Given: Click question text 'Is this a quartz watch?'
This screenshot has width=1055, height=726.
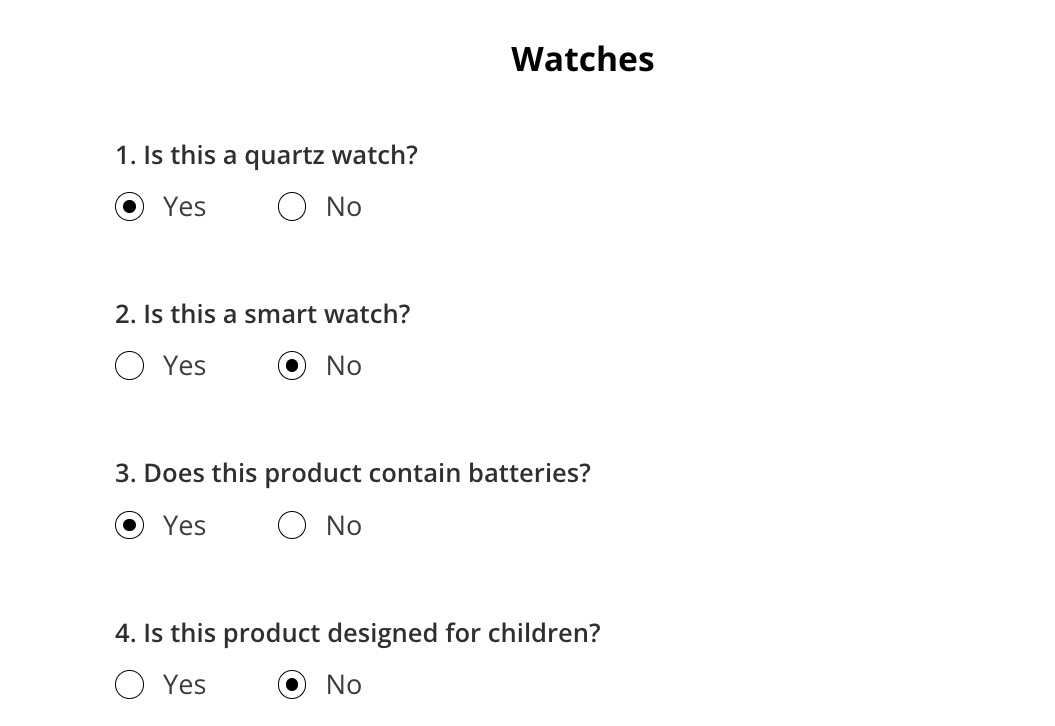Looking at the screenshot, I should tap(281, 156).
